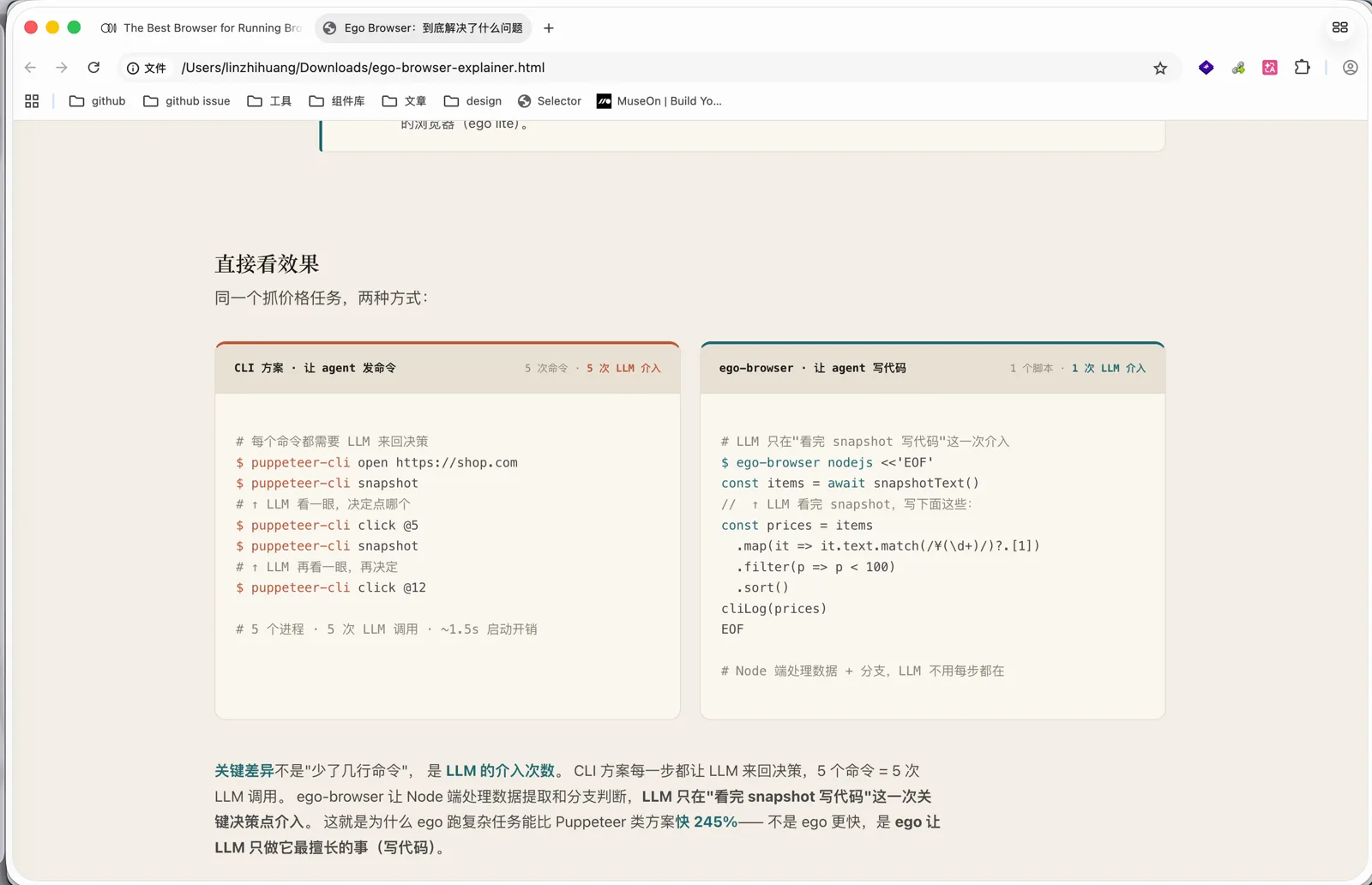This screenshot has width=1372, height=885.
Task: Go forward using the forward arrow
Action: click(62, 68)
